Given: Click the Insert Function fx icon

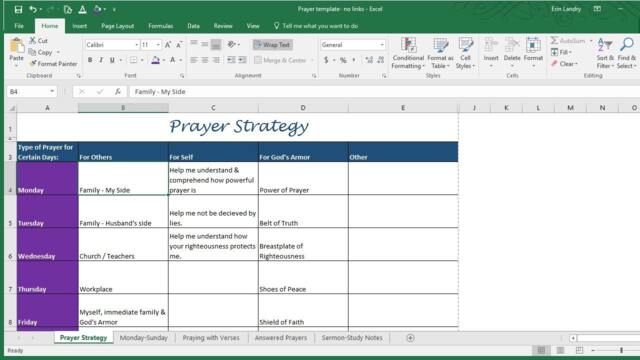Looking at the screenshot, I should click(118, 91).
